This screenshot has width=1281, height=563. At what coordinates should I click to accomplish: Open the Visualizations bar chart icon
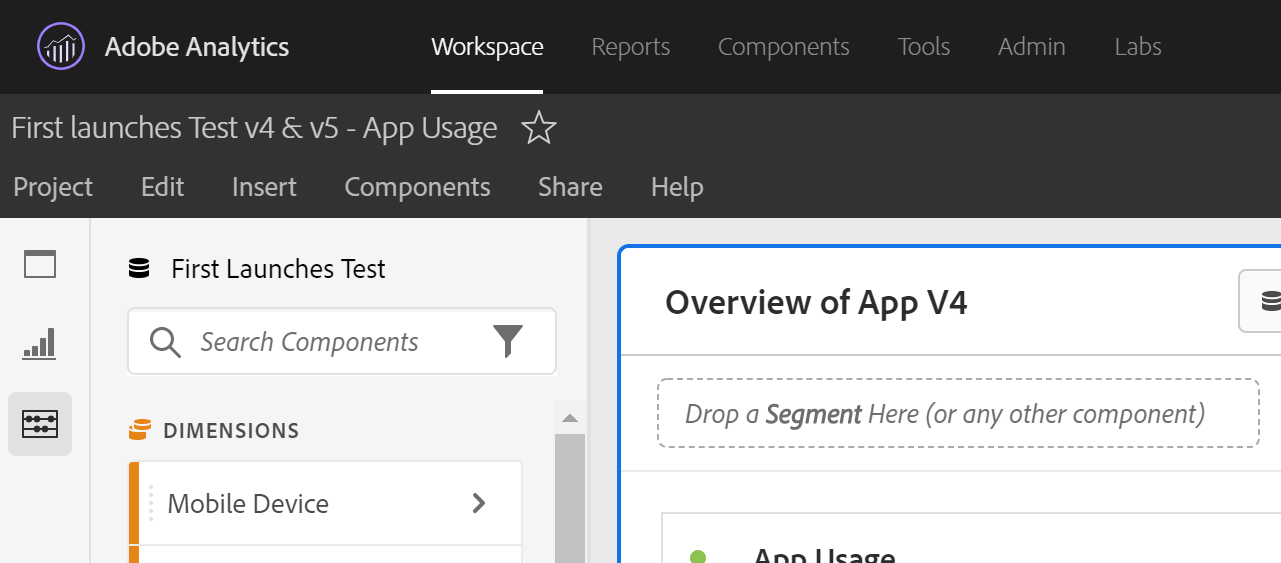tap(40, 344)
